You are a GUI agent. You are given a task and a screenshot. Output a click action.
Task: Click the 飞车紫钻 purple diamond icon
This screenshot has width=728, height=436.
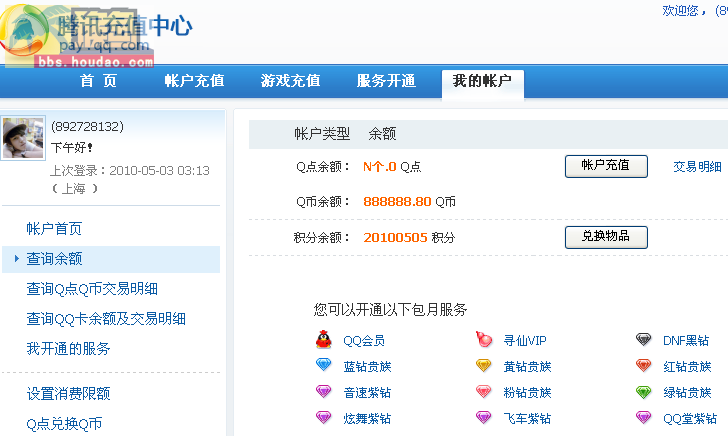click(483, 417)
